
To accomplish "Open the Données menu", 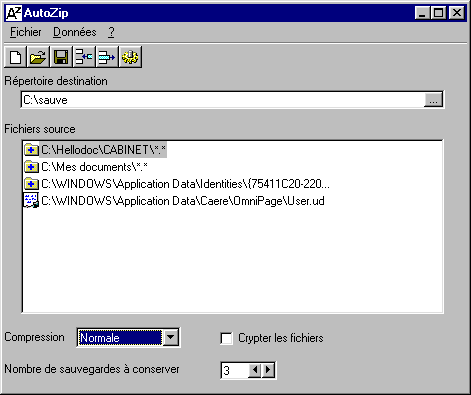I will 75,32.
